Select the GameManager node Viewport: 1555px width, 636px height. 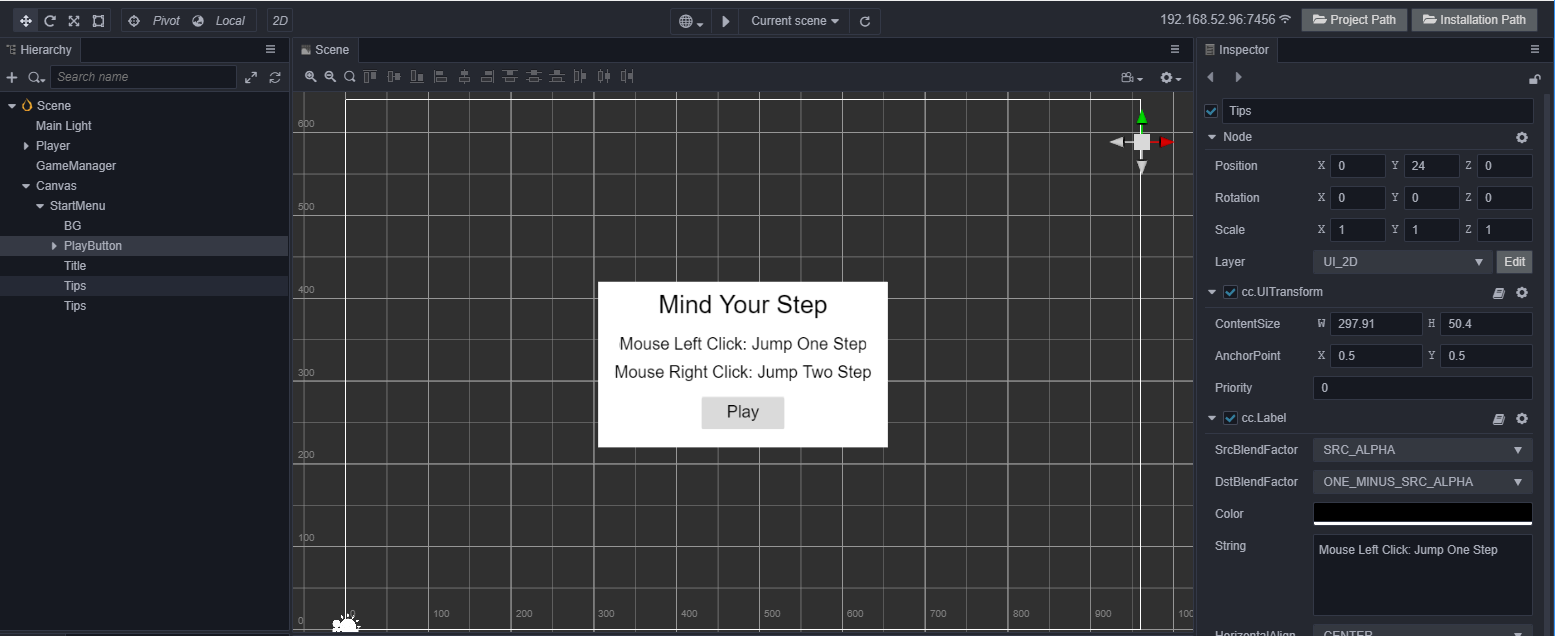click(x=76, y=166)
